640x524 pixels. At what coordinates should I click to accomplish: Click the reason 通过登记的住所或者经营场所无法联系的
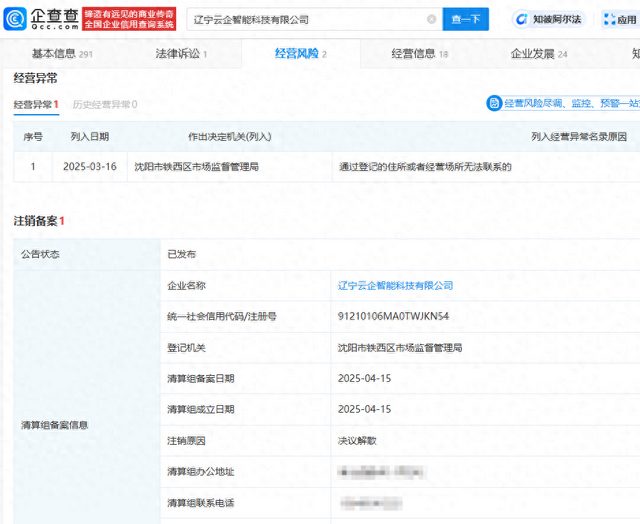425,167
